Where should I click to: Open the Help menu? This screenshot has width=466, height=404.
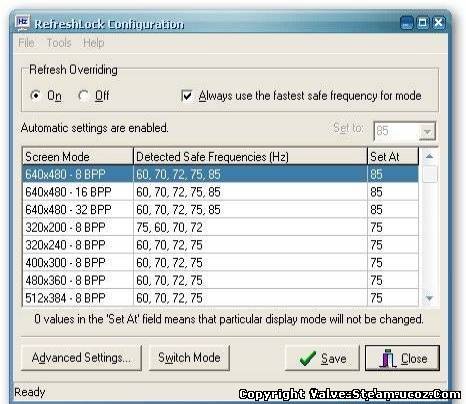pyautogui.click(x=94, y=43)
